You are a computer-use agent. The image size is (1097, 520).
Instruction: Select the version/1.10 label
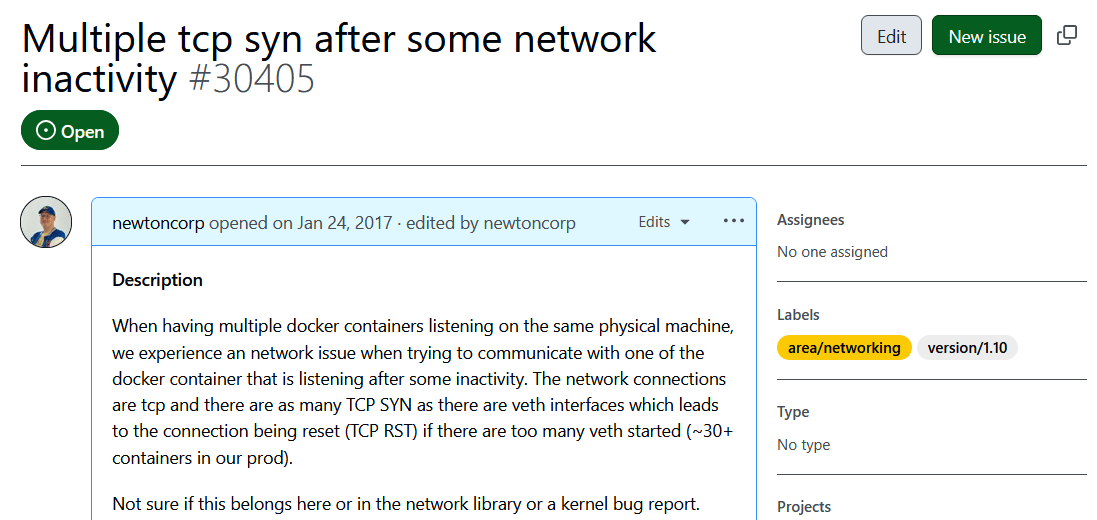[x=967, y=348]
